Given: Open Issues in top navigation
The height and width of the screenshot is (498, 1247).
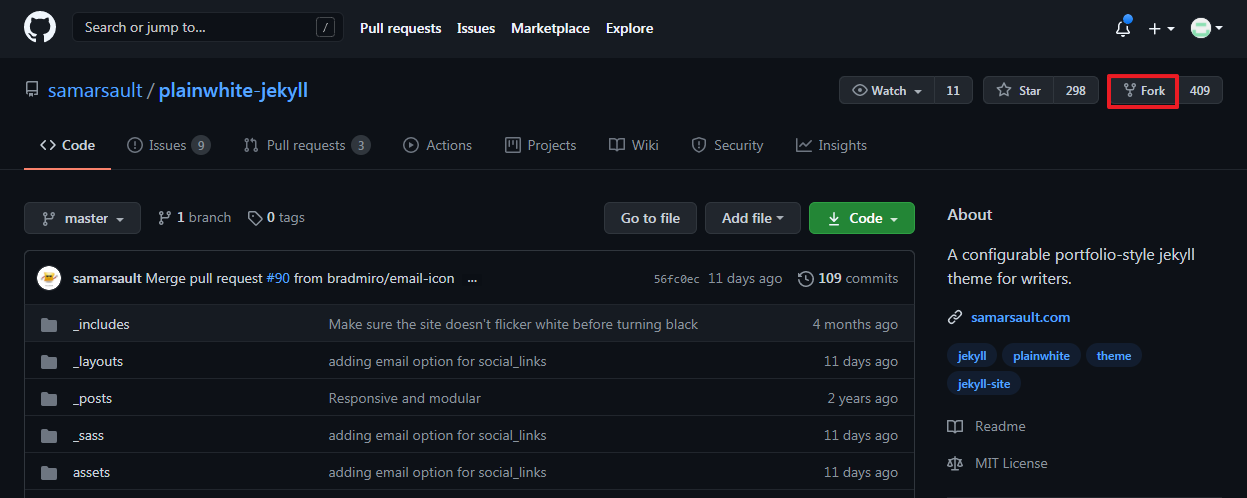Looking at the screenshot, I should [x=476, y=28].
